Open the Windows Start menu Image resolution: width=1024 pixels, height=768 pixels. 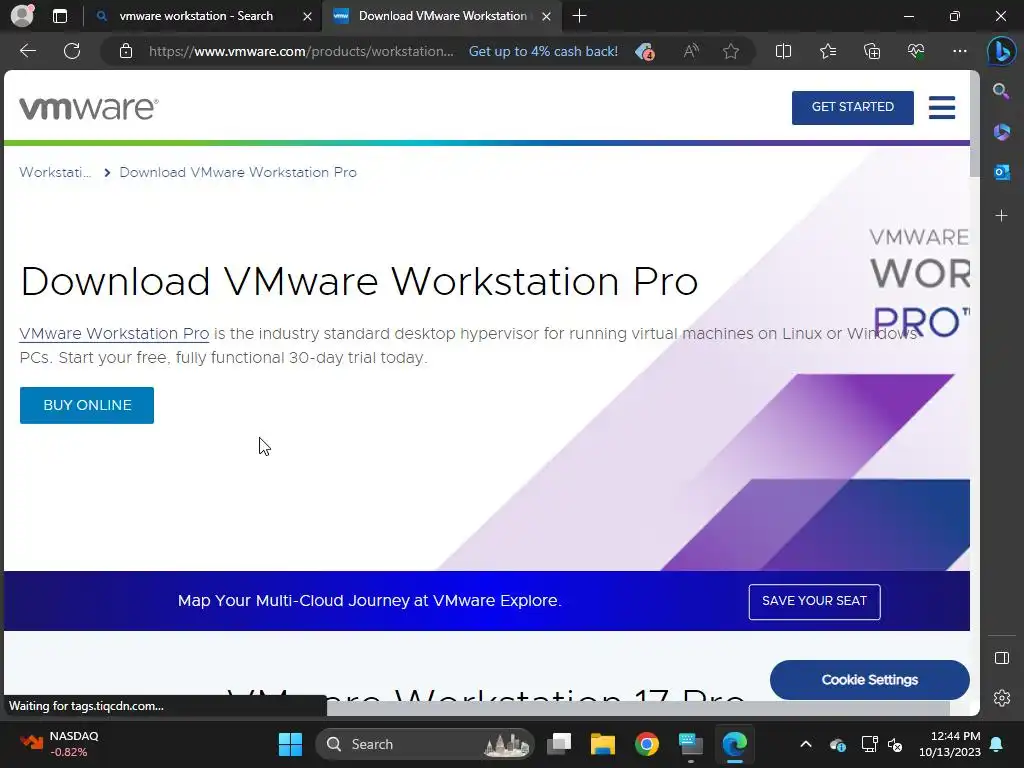(x=290, y=744)
